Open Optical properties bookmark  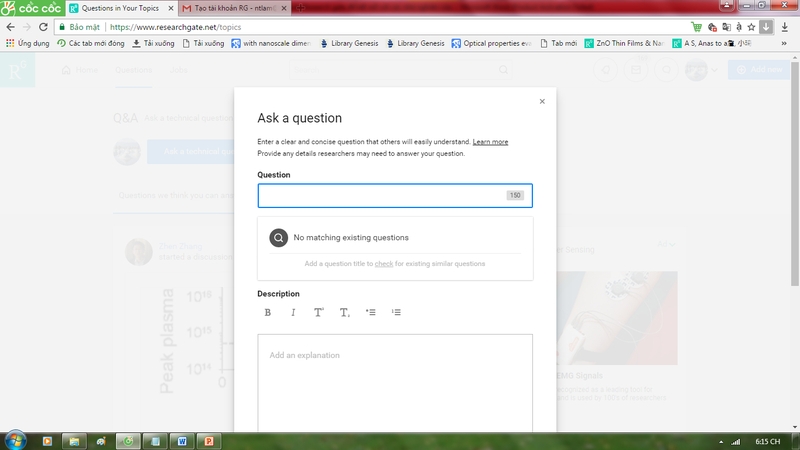coord(491,43)
